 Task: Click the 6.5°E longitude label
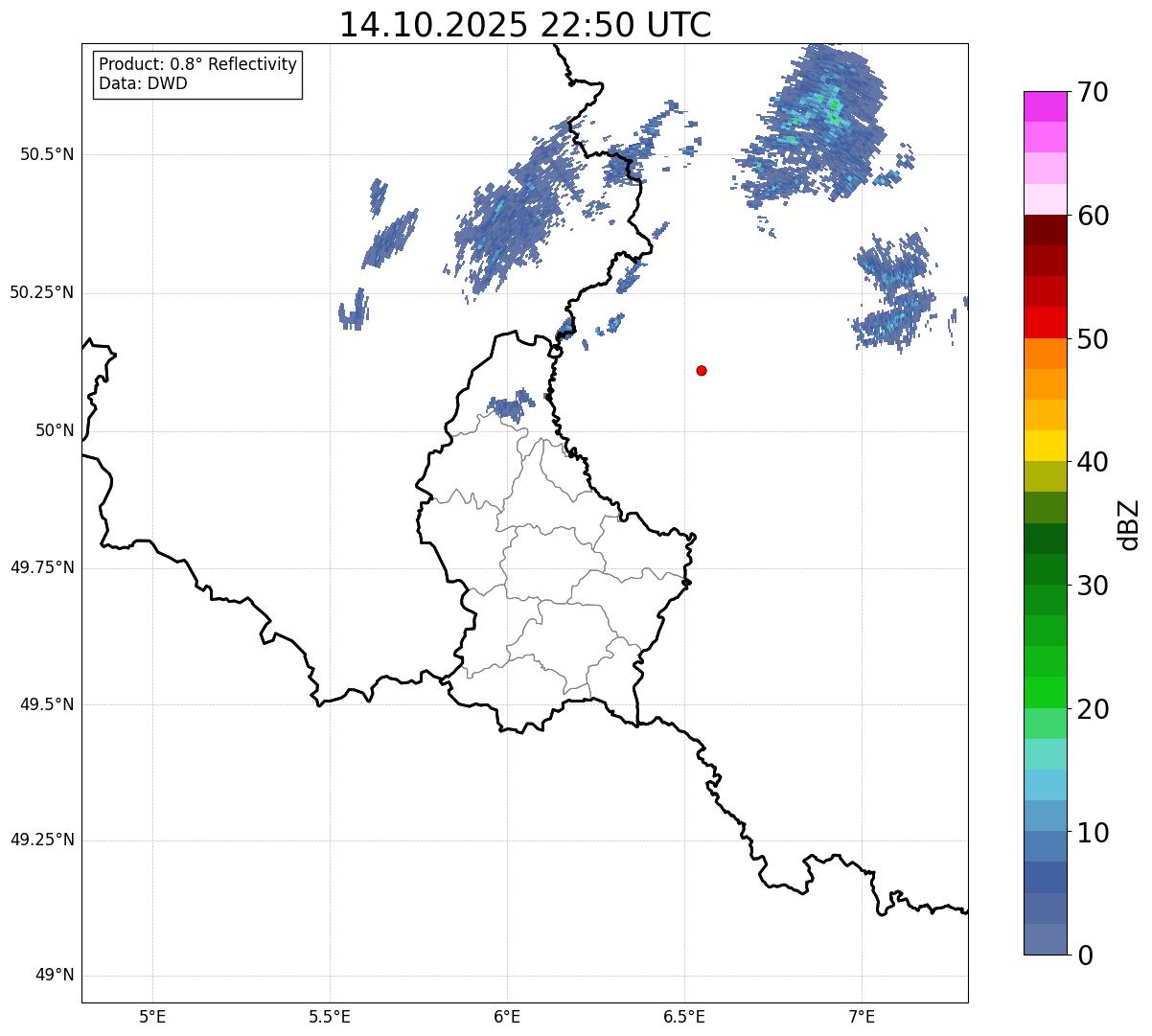tap(684, 1016)
